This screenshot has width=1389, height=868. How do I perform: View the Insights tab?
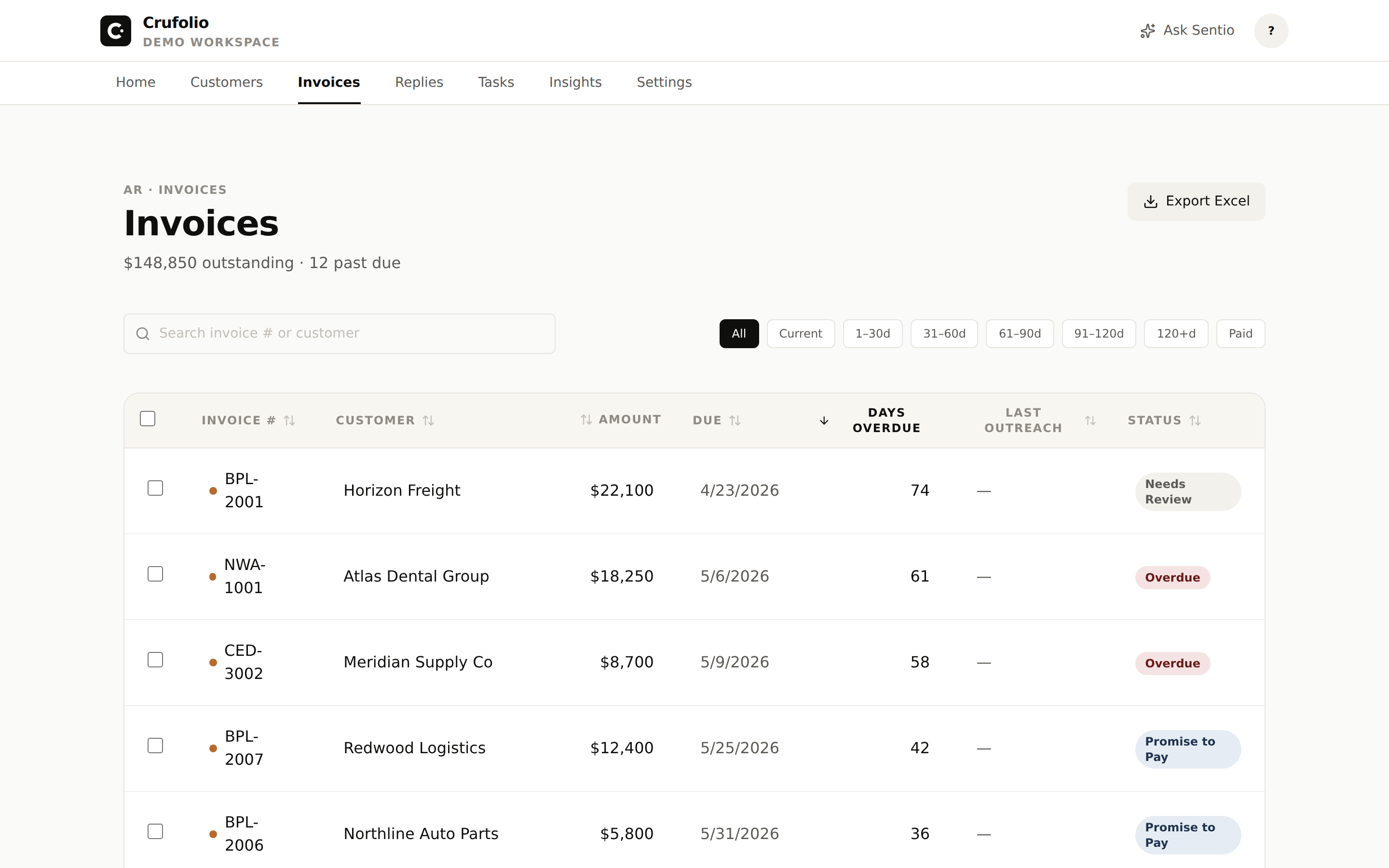575,82
